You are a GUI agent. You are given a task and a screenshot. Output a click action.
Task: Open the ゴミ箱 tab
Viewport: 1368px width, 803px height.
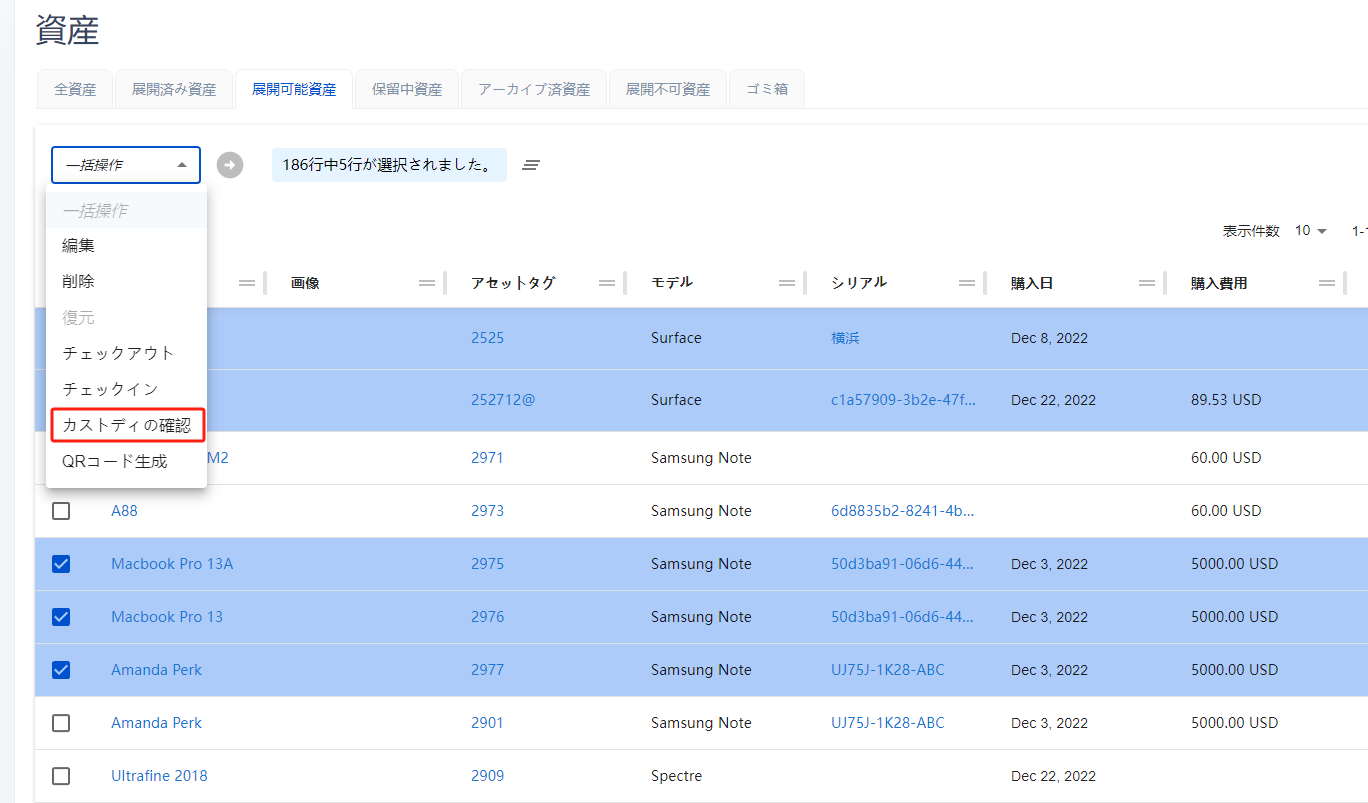767,89
